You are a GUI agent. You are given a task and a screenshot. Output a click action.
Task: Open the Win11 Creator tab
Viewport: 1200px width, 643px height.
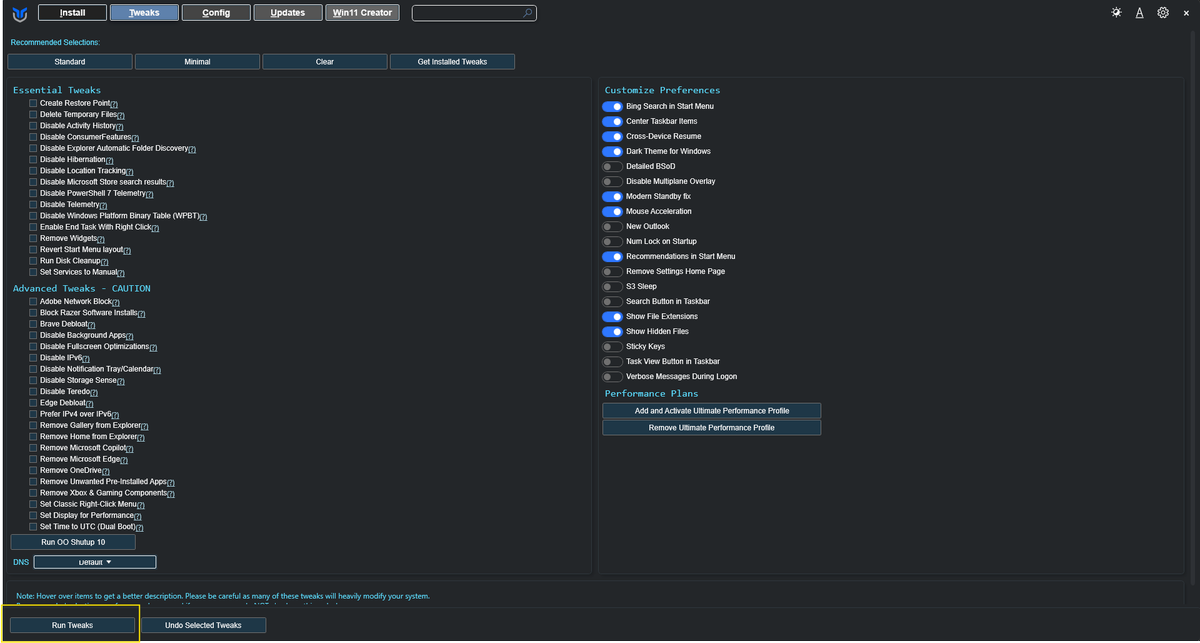pos(363,13)
